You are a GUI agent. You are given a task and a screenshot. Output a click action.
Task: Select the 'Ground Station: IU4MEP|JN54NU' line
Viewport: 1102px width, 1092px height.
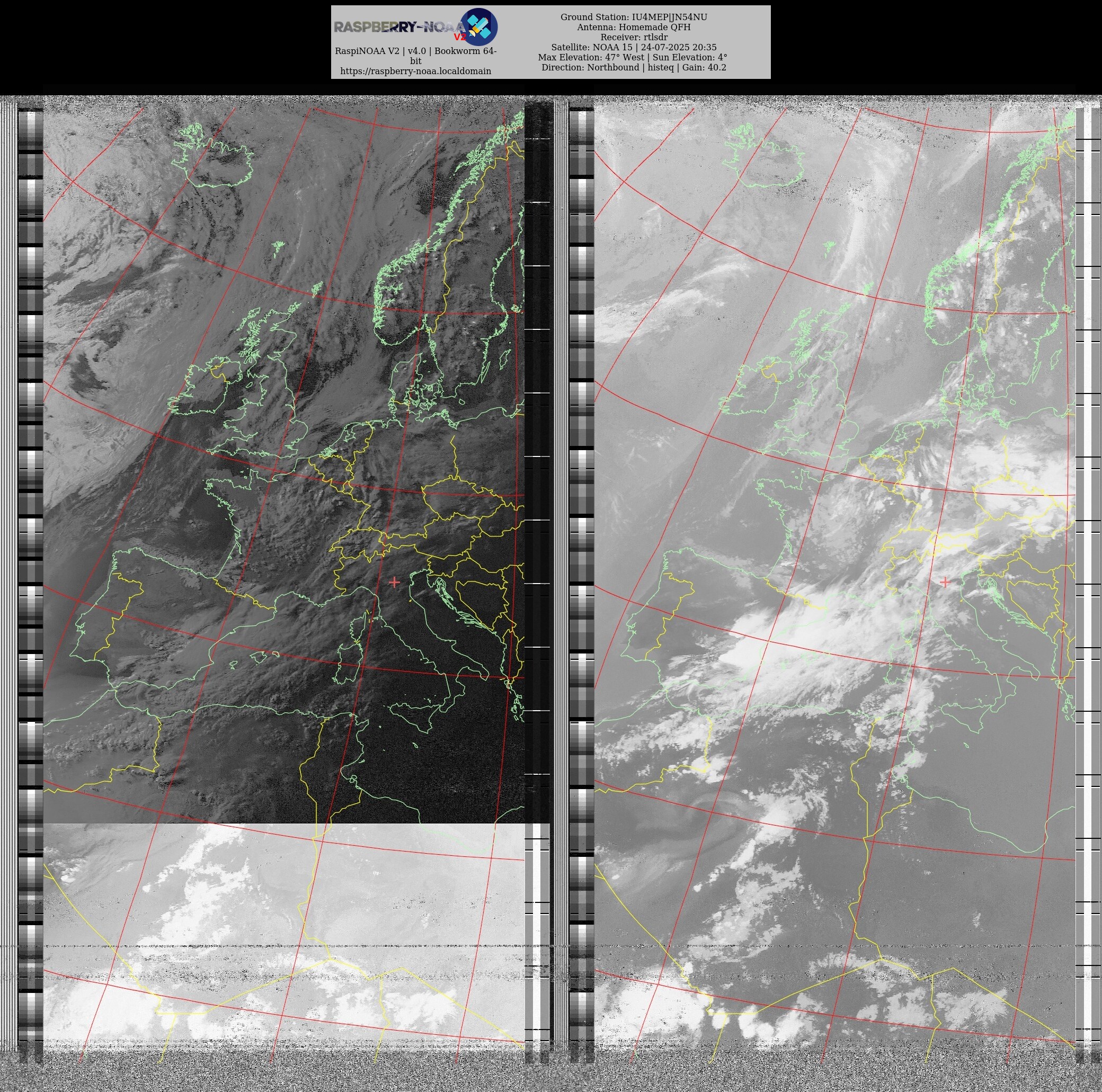coord(634,17)
